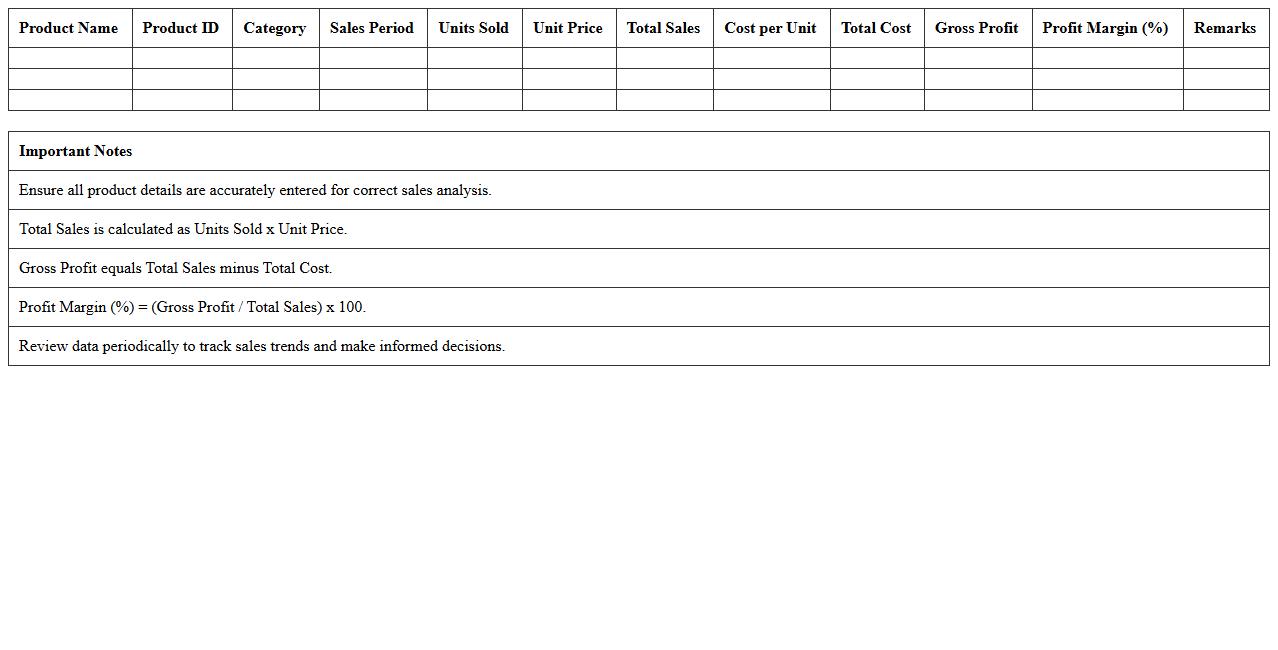Viewport: 1278px width, 650px height.
Task: Select the Remarks column header
Action: tap(1225, 28)
